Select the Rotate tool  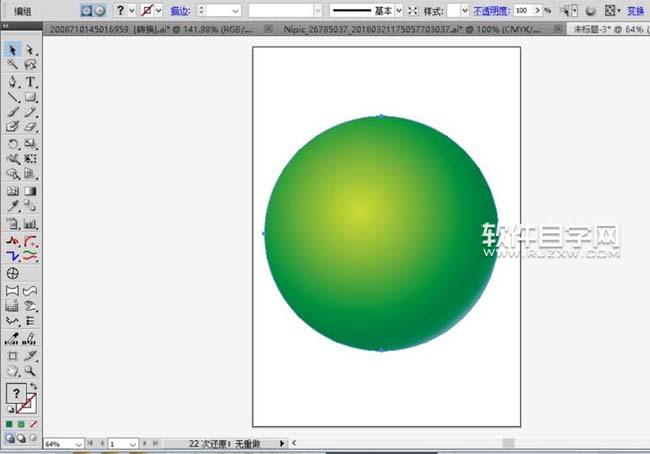click(12, 144)
